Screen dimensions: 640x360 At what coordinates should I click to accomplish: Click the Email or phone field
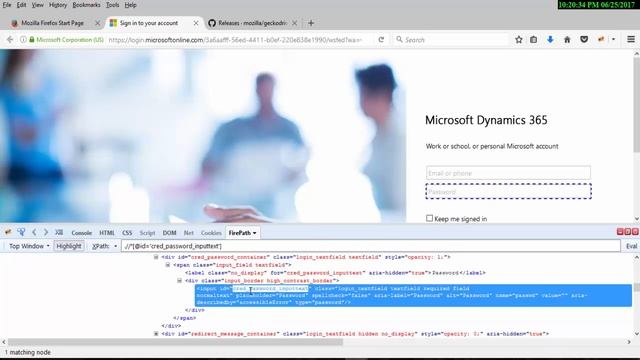click(x=508, y=173)
